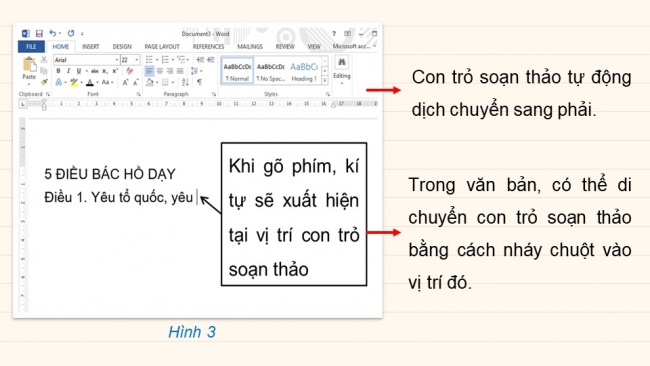Viewport: 650px width, 366px height.
Task: Toggle Bold formatting button
Action: [58, 71]
